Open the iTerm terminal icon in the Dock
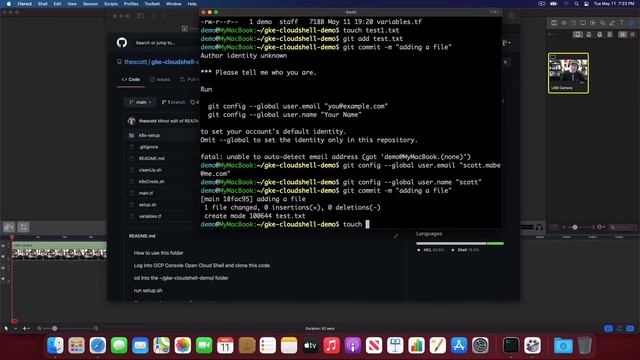The width and height of the screenshot is (640, 360). 511,346
